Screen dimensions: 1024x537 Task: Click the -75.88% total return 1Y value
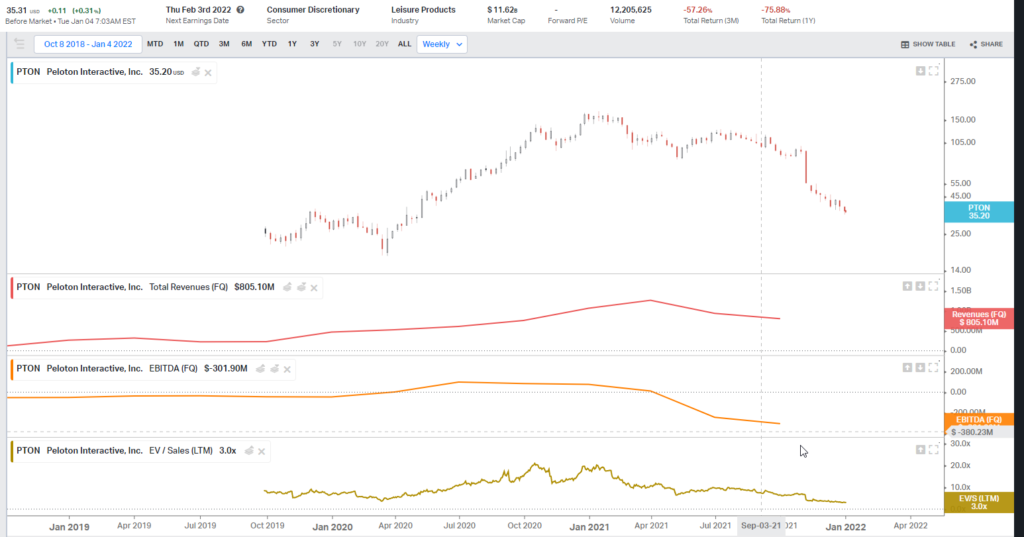[776, 10]
